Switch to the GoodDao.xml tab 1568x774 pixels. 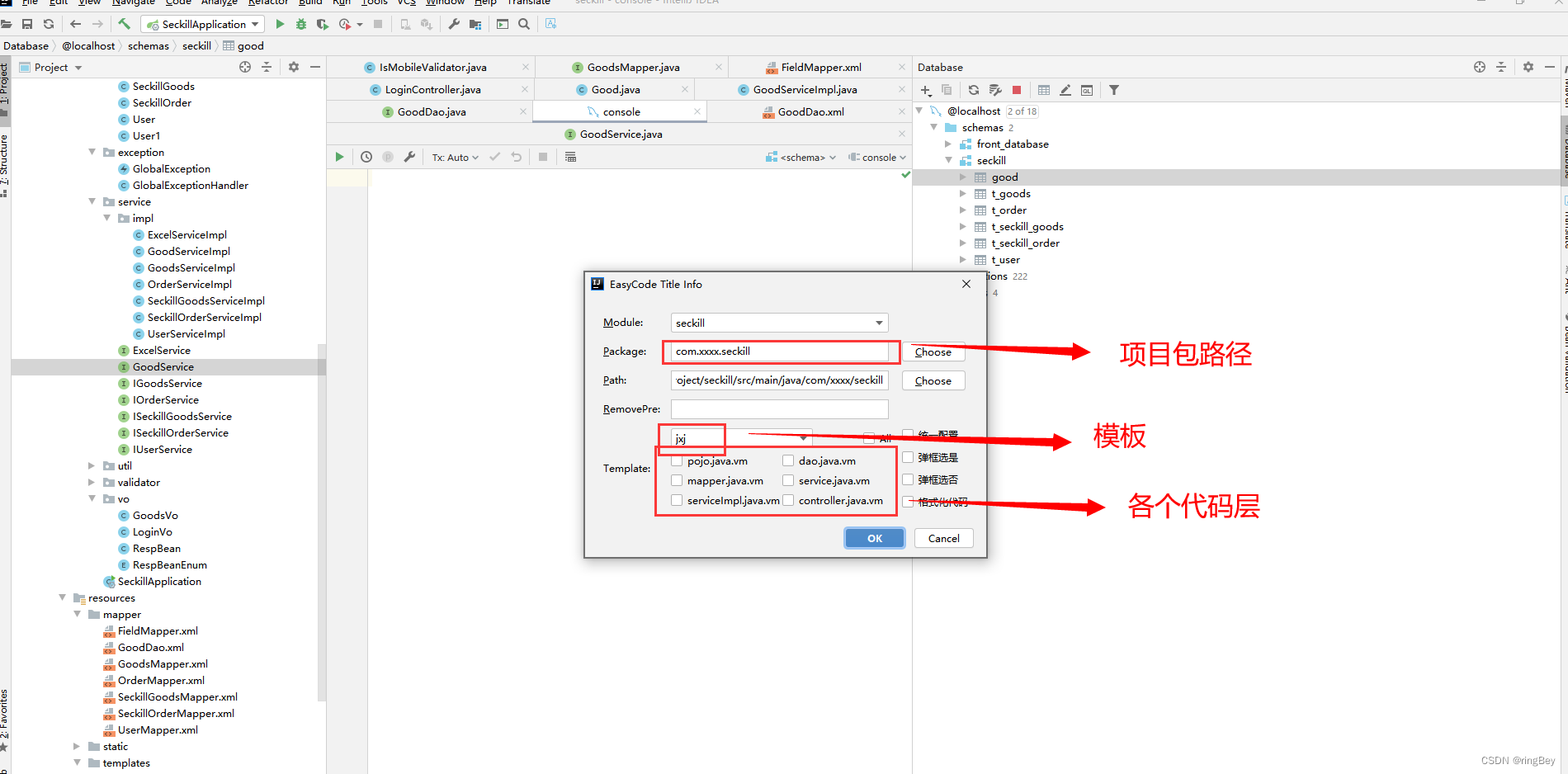click(x=810, y=111)
